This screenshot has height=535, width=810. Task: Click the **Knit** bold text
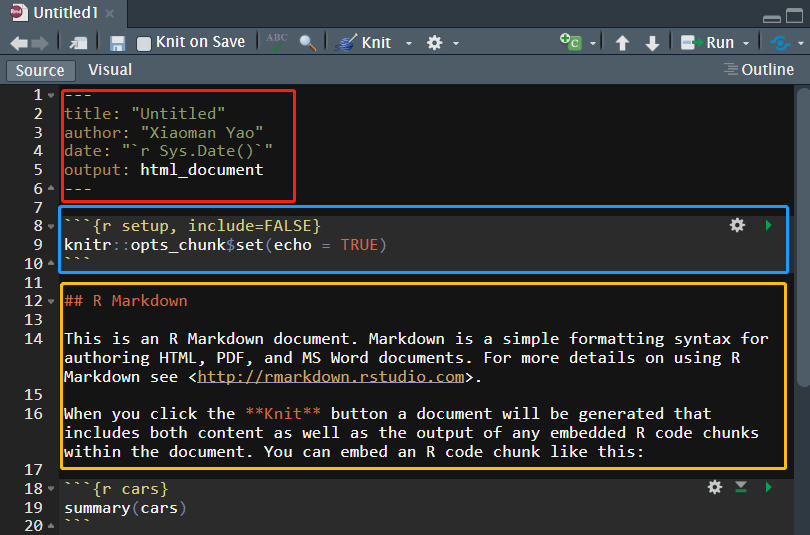pyautogui.click(x=283, y=414)
